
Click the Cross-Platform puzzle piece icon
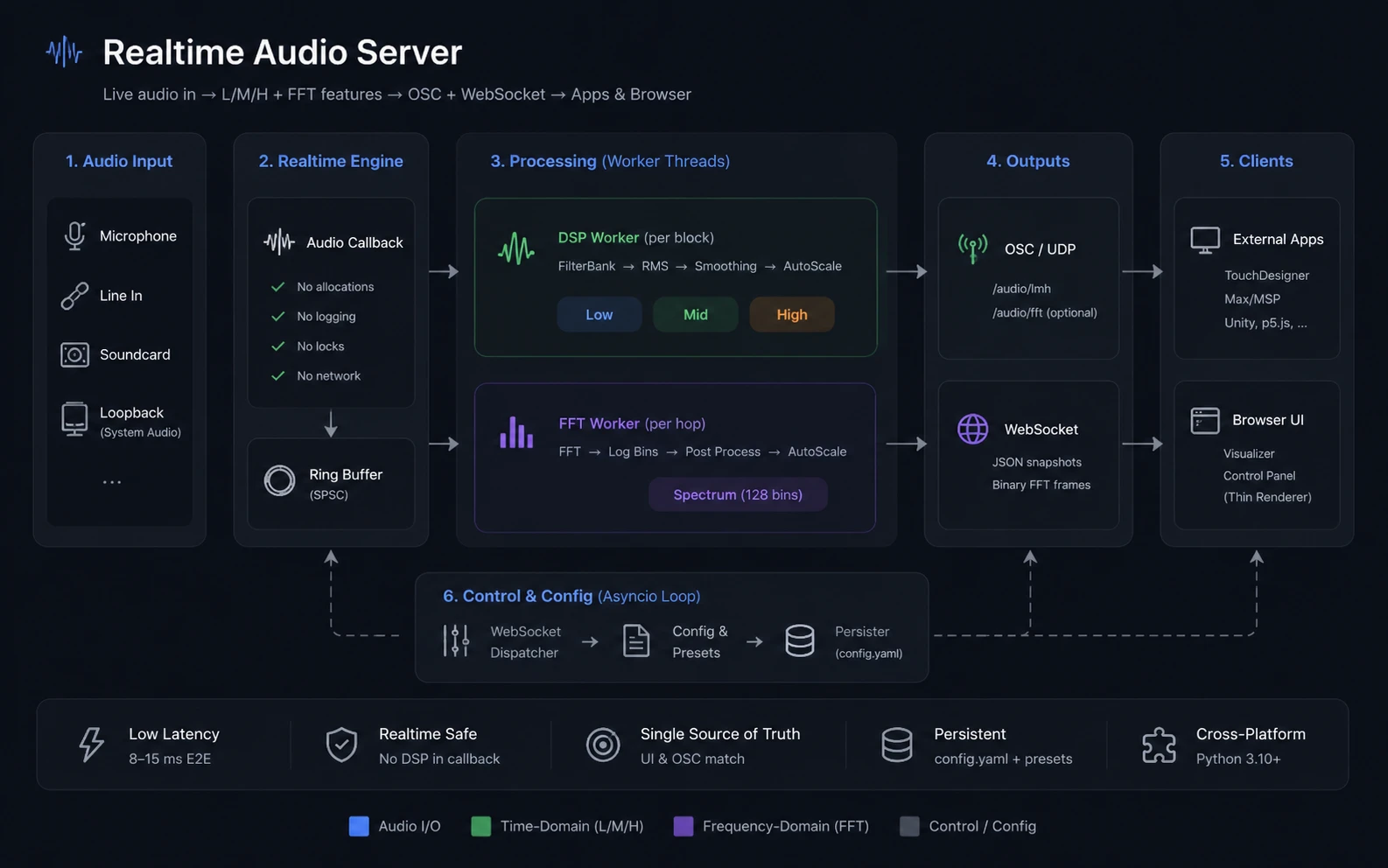(1159, 745)
